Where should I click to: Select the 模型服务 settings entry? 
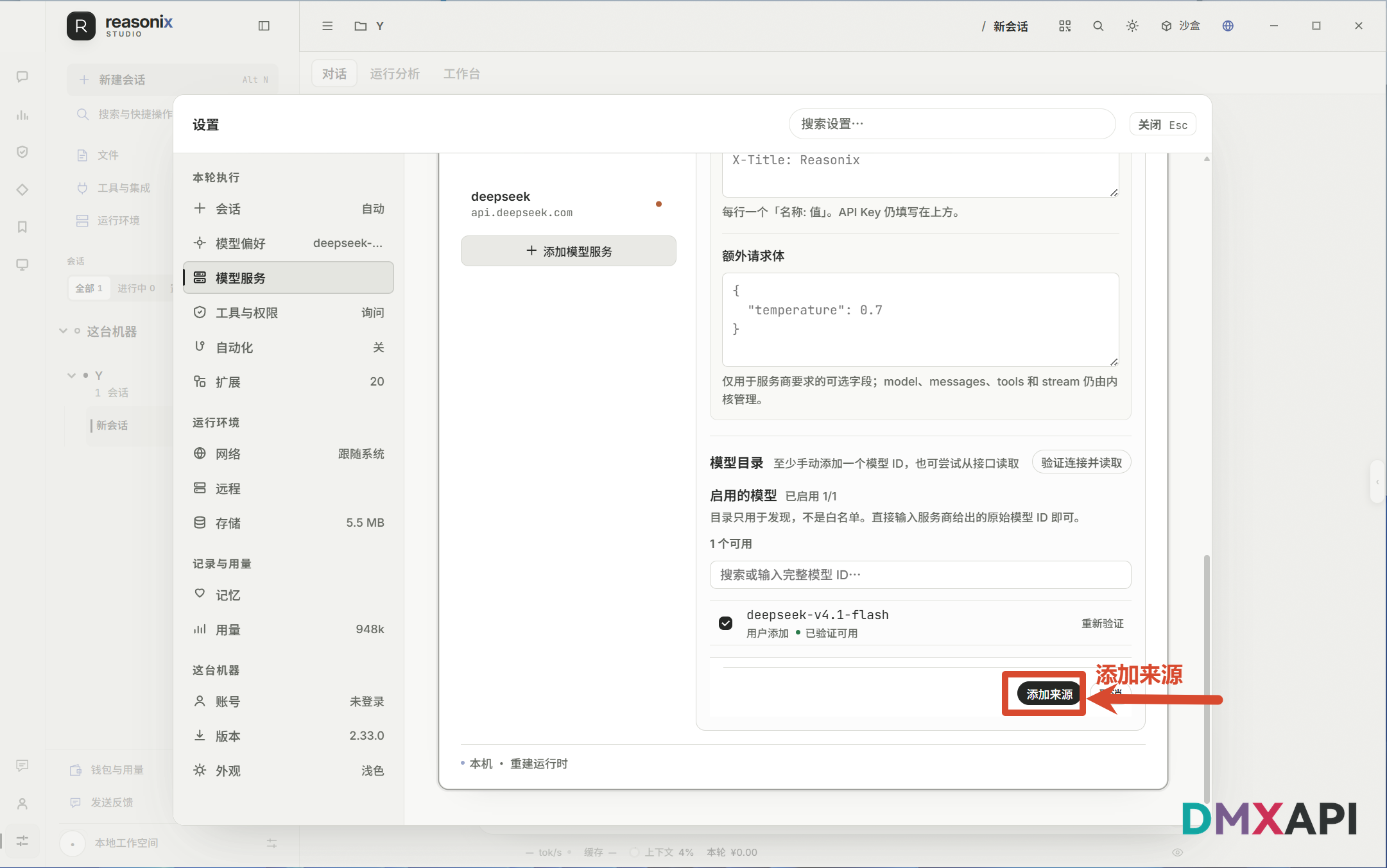288,278
